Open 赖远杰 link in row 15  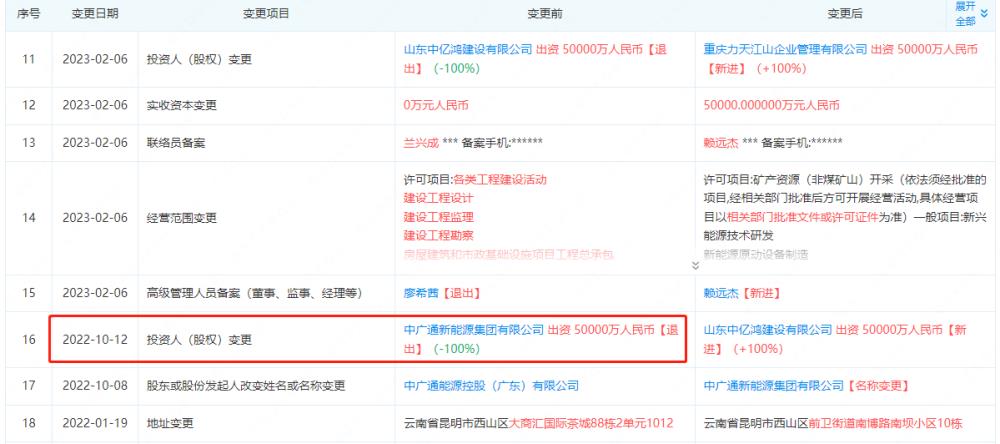pos(721,293)
